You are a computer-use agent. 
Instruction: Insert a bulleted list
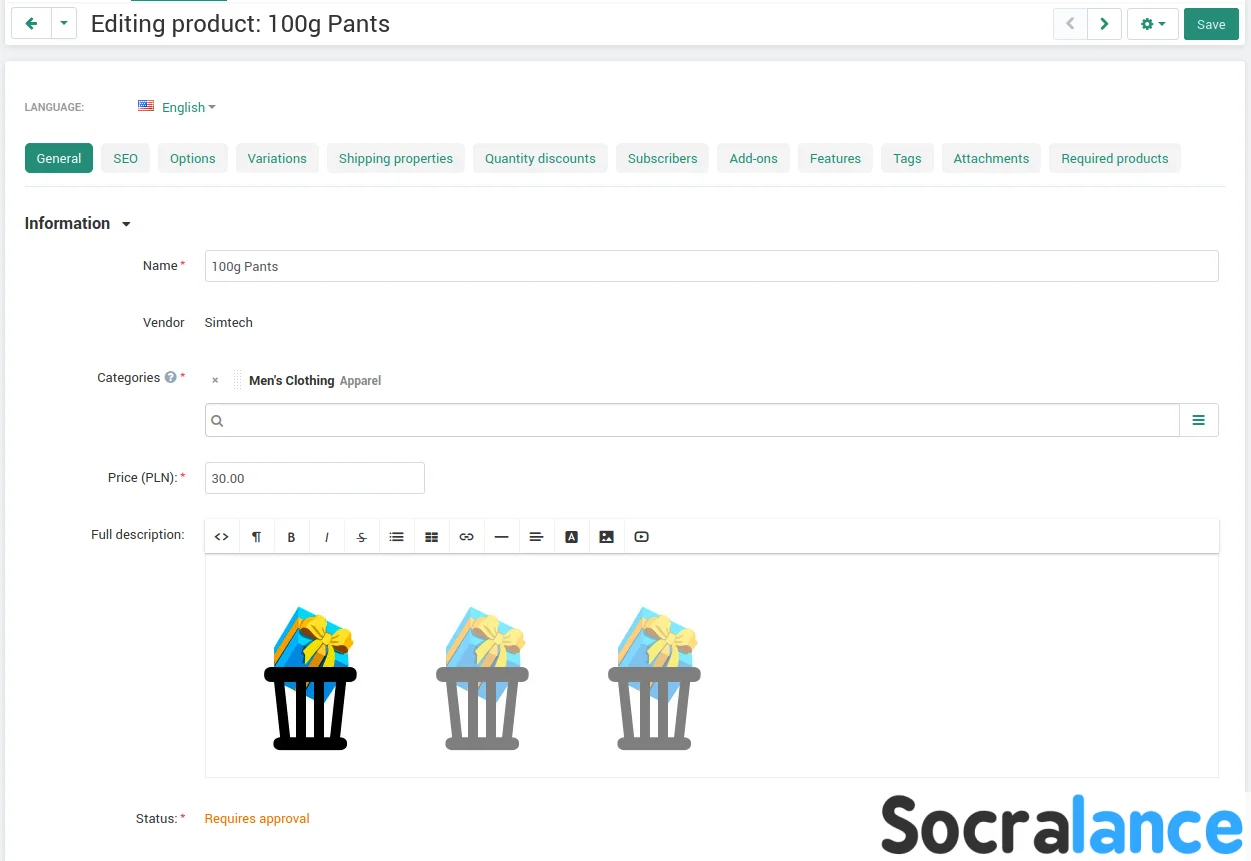click(397, 537)
